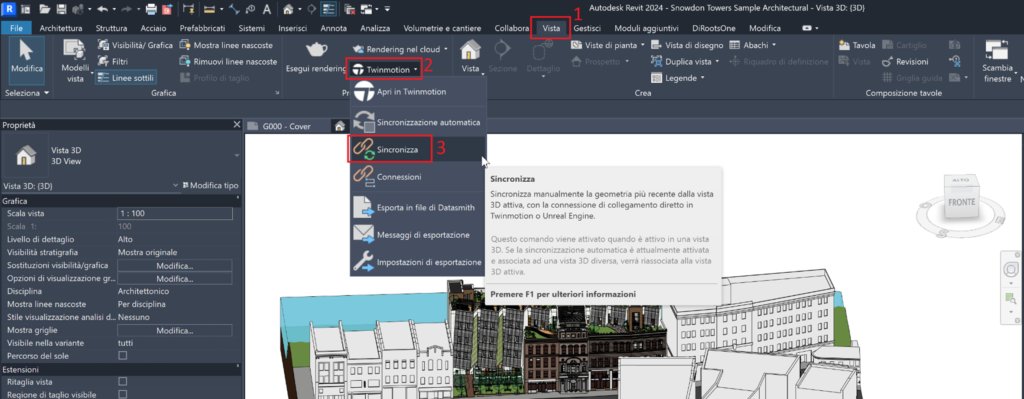The width and height of the screenshot is (1024, 399).
Task: Toggle the Thin Lines icon in quick access toolbar
Action: click(328, 10)
